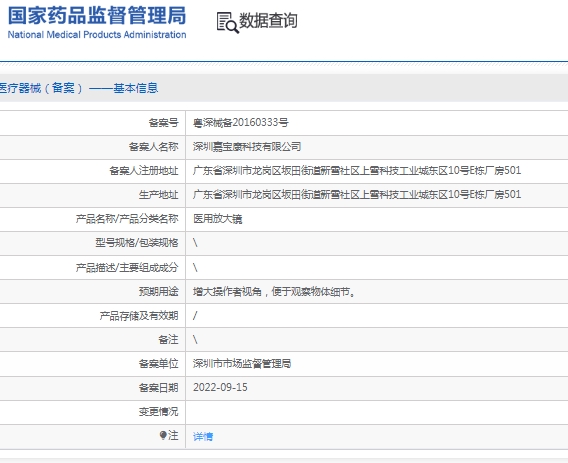Click the 备案人注册地址 label
This screenshot has height=463, width=568.
coord(144,171)
